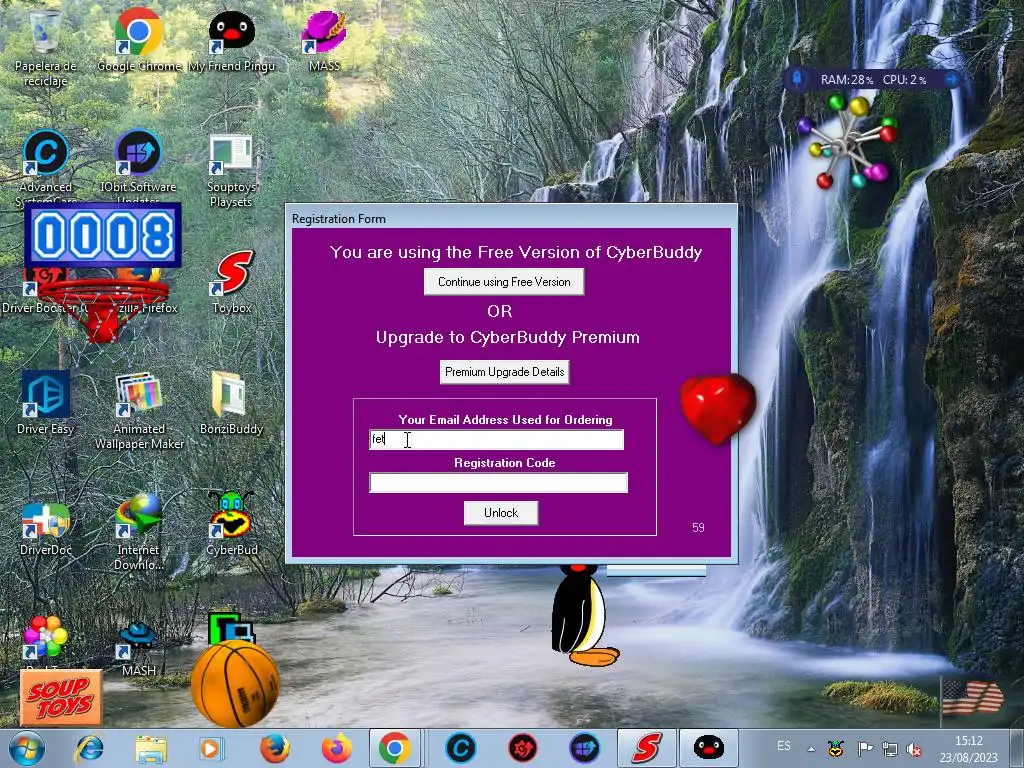1024x768 pixels.
Task: Open Driver Booster from the taskbar
Action: pos(522,748)
